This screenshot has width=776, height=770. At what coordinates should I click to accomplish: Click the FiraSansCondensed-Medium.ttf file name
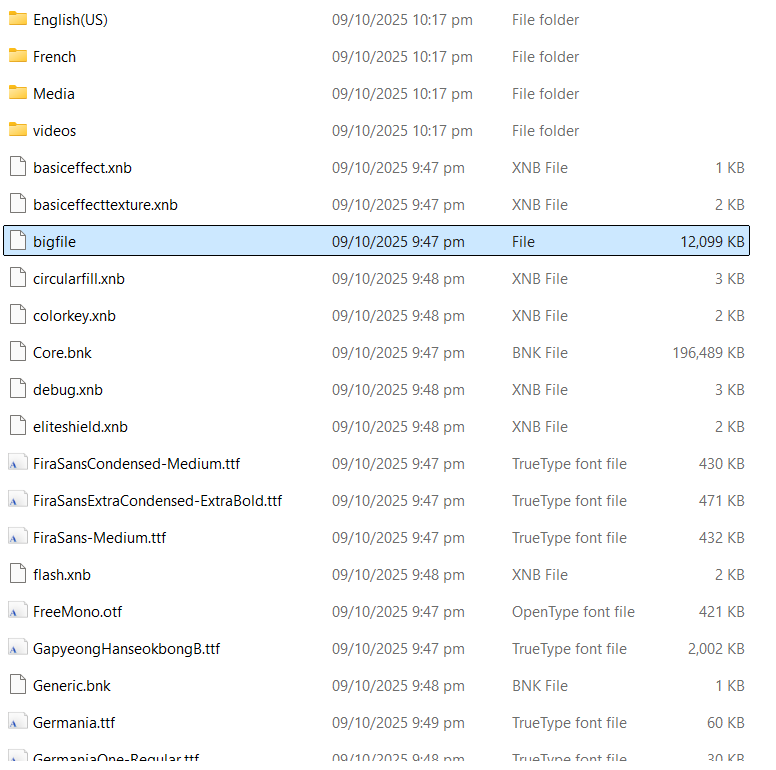[x=136, y=464]
